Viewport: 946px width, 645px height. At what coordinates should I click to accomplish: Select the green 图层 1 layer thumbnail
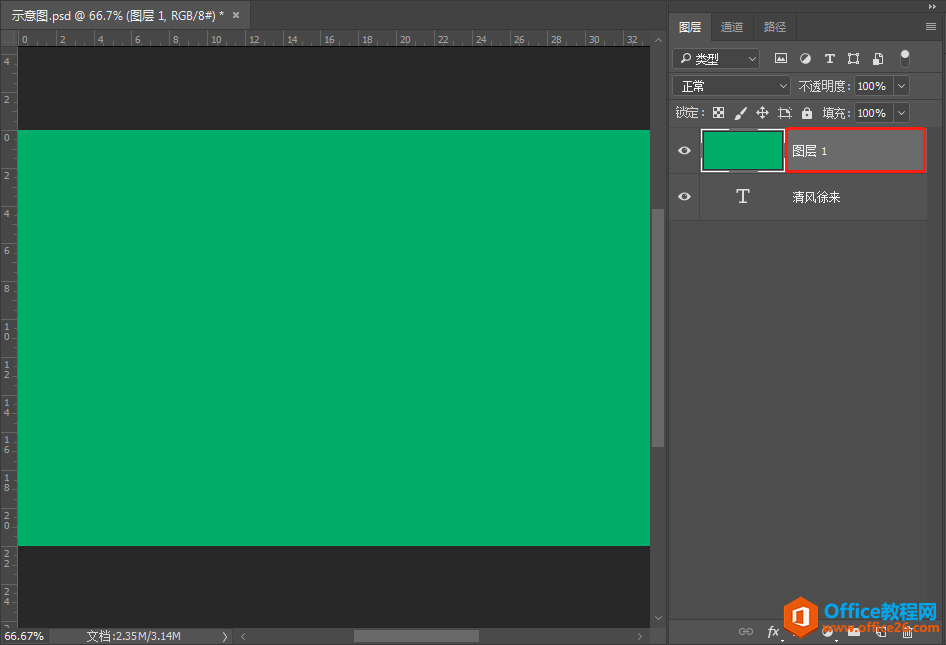tap(743, 150)
